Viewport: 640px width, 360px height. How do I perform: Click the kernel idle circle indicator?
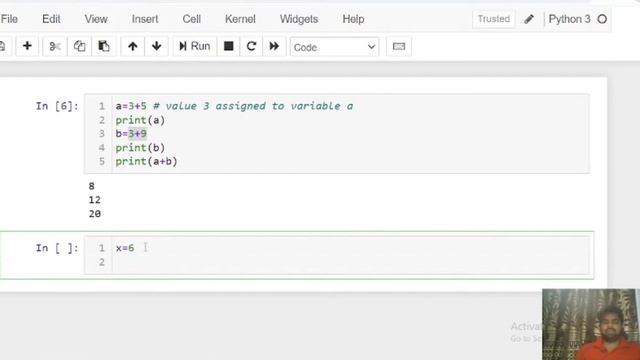pyautogui.click(x=602, y=19)
